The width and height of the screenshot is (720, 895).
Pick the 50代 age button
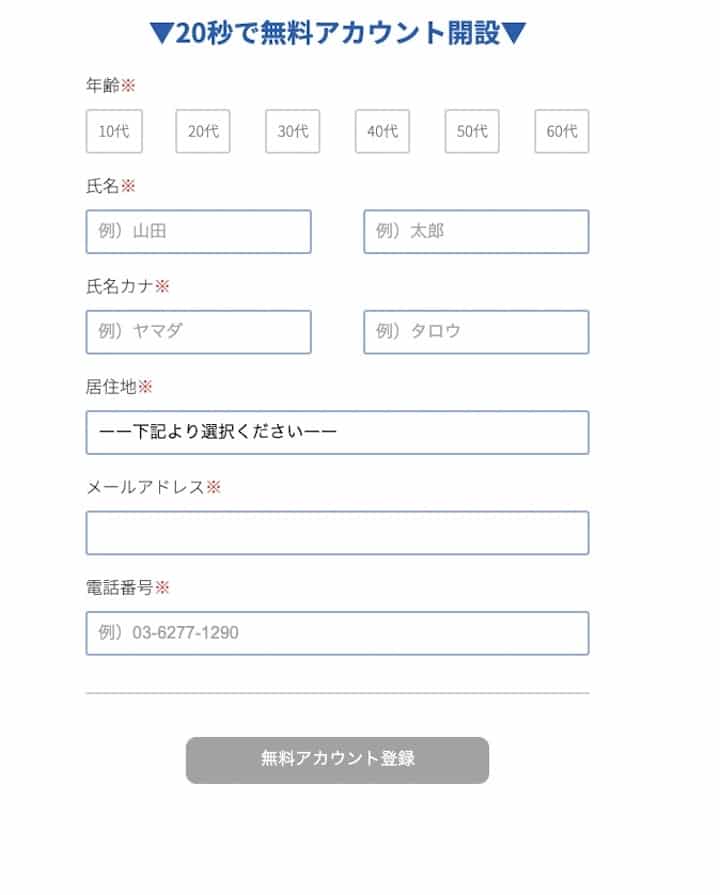[472, 131]
